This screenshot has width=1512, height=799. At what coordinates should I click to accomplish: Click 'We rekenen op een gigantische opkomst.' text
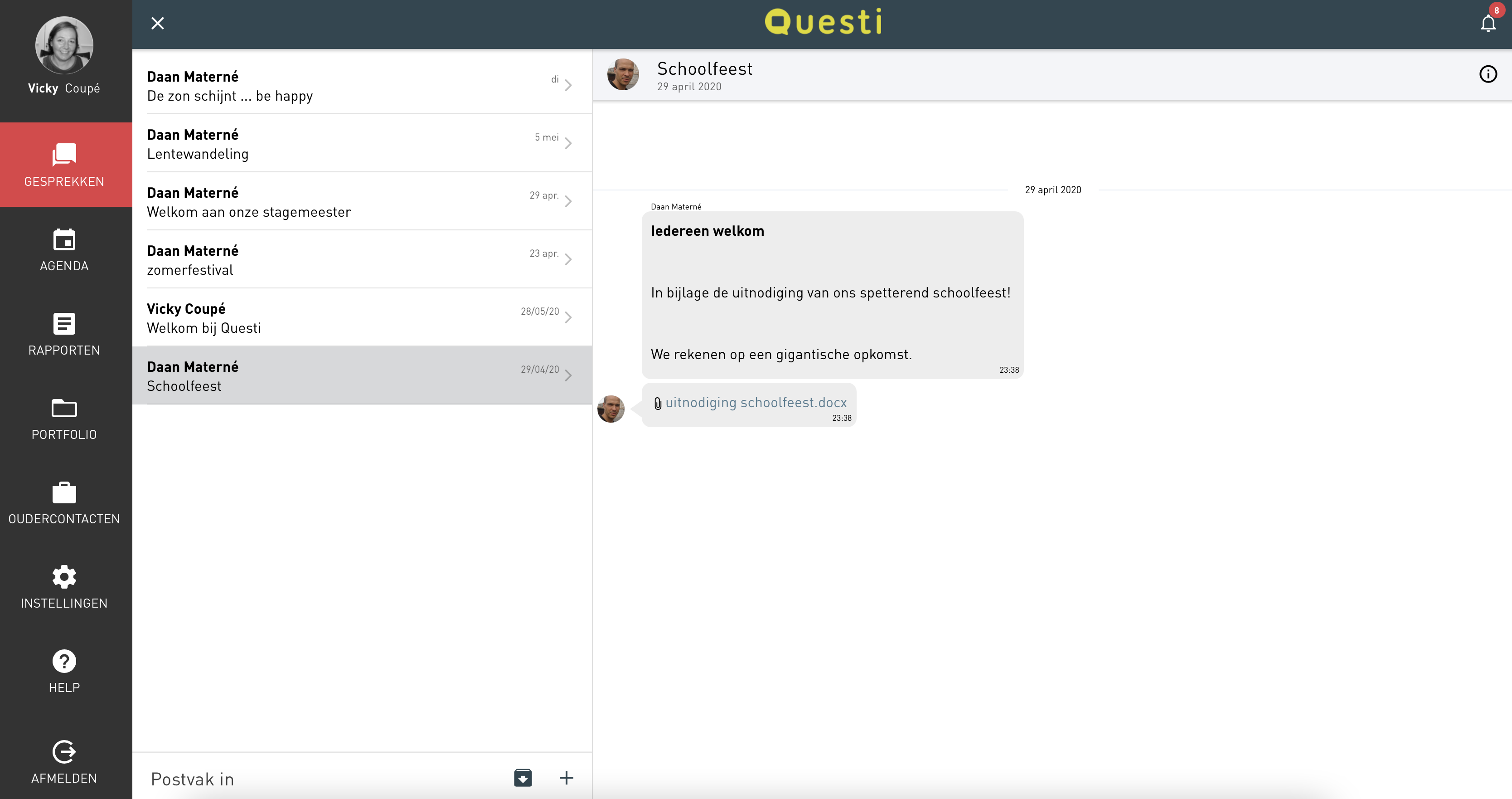780,355
